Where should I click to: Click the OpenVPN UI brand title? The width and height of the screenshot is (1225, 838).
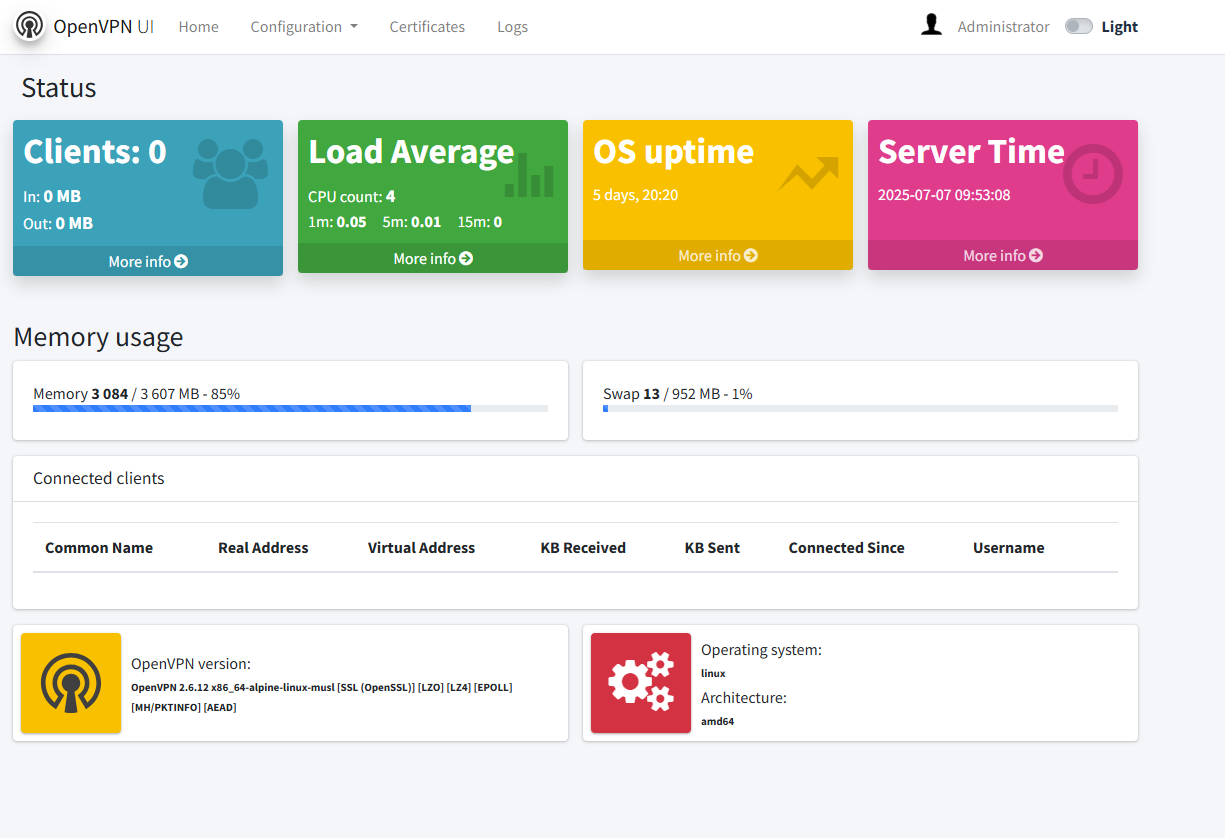104,26
